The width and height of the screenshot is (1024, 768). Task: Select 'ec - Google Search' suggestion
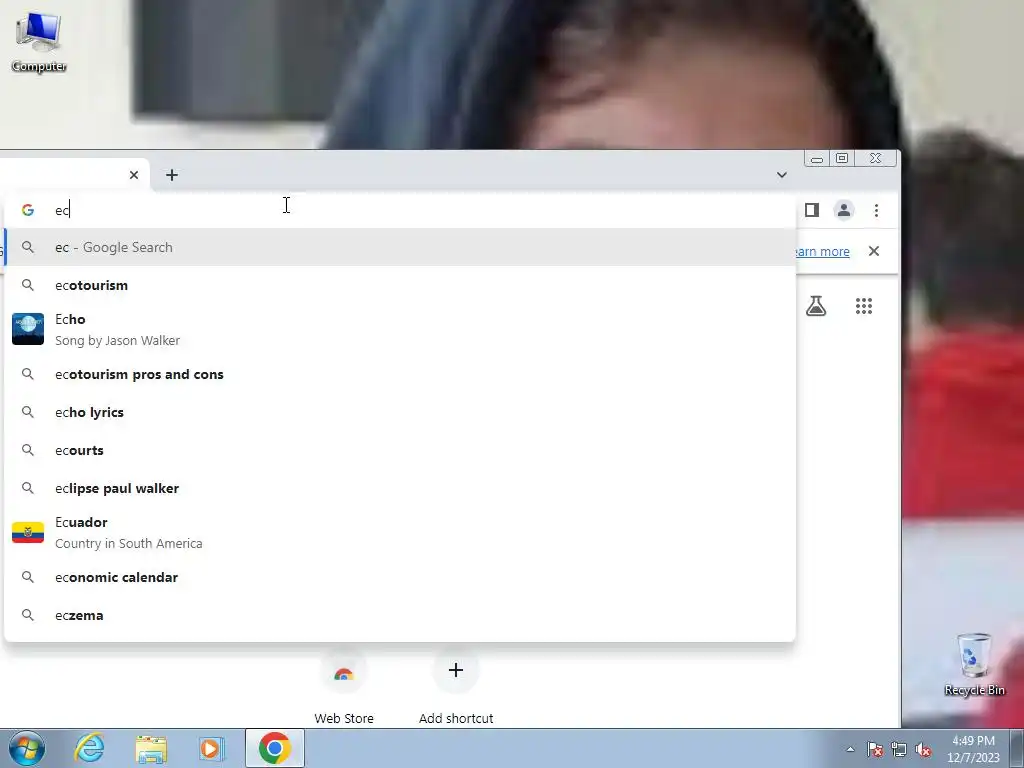(x=400, y=248)
